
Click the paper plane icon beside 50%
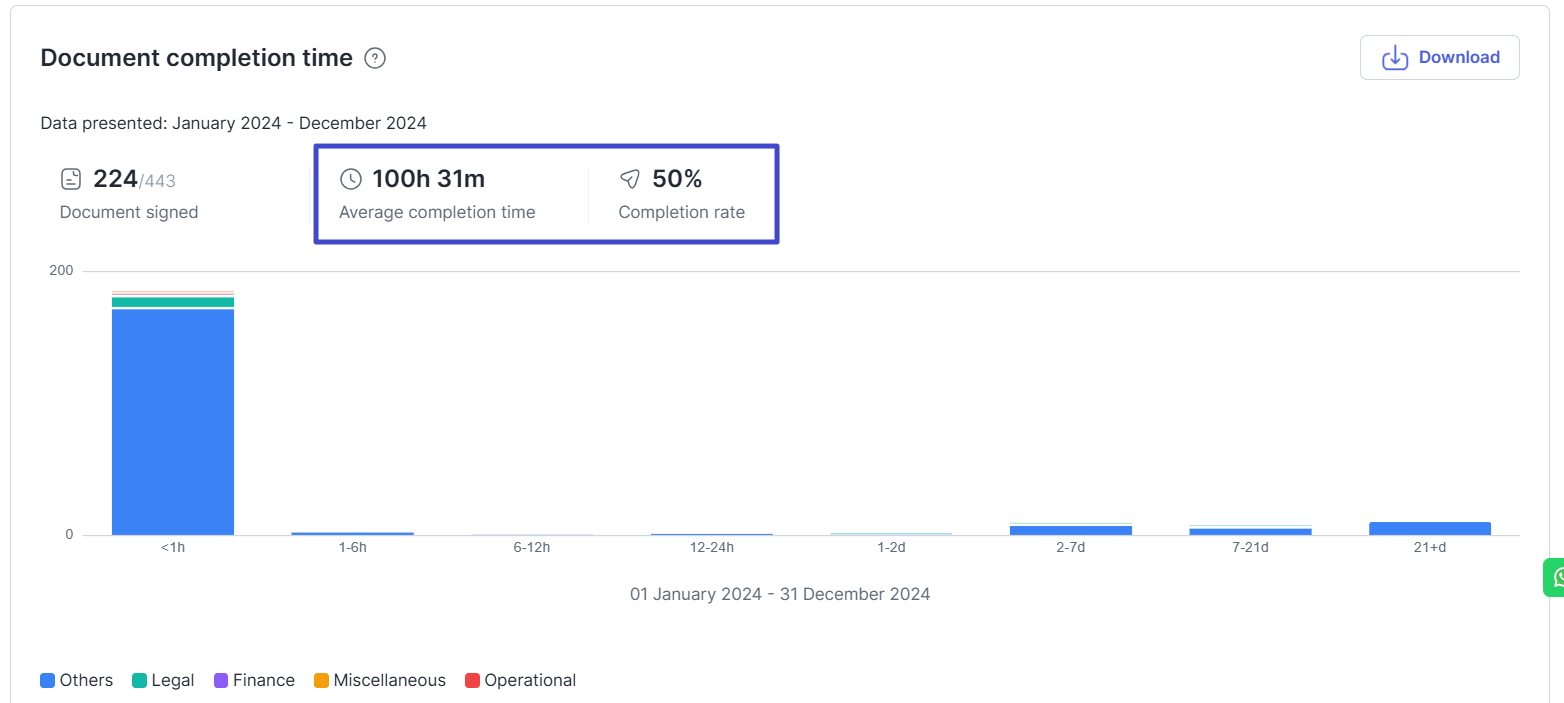tap(629, 179)
